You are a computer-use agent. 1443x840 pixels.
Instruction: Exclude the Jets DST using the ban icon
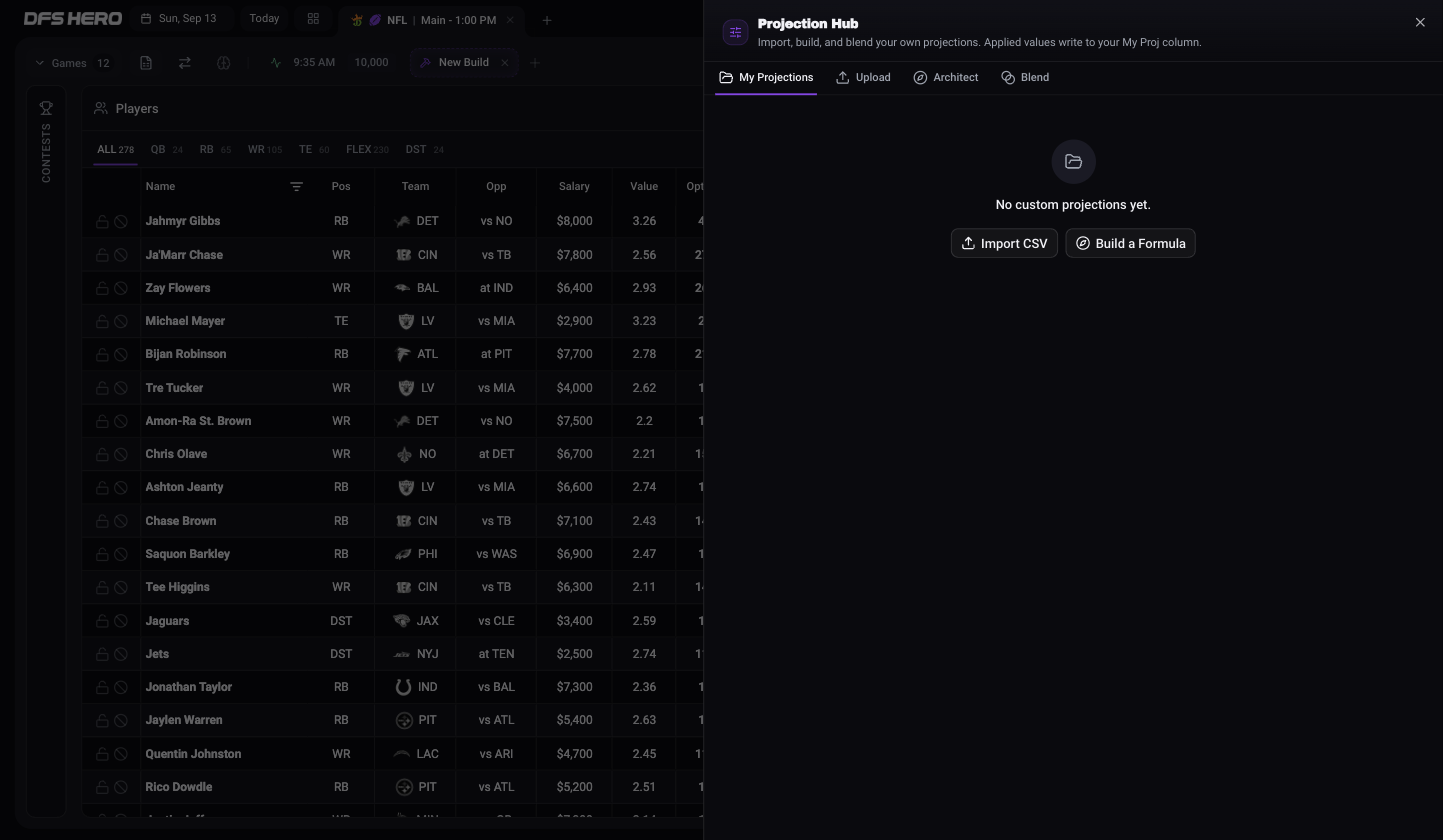click(121, 654)
